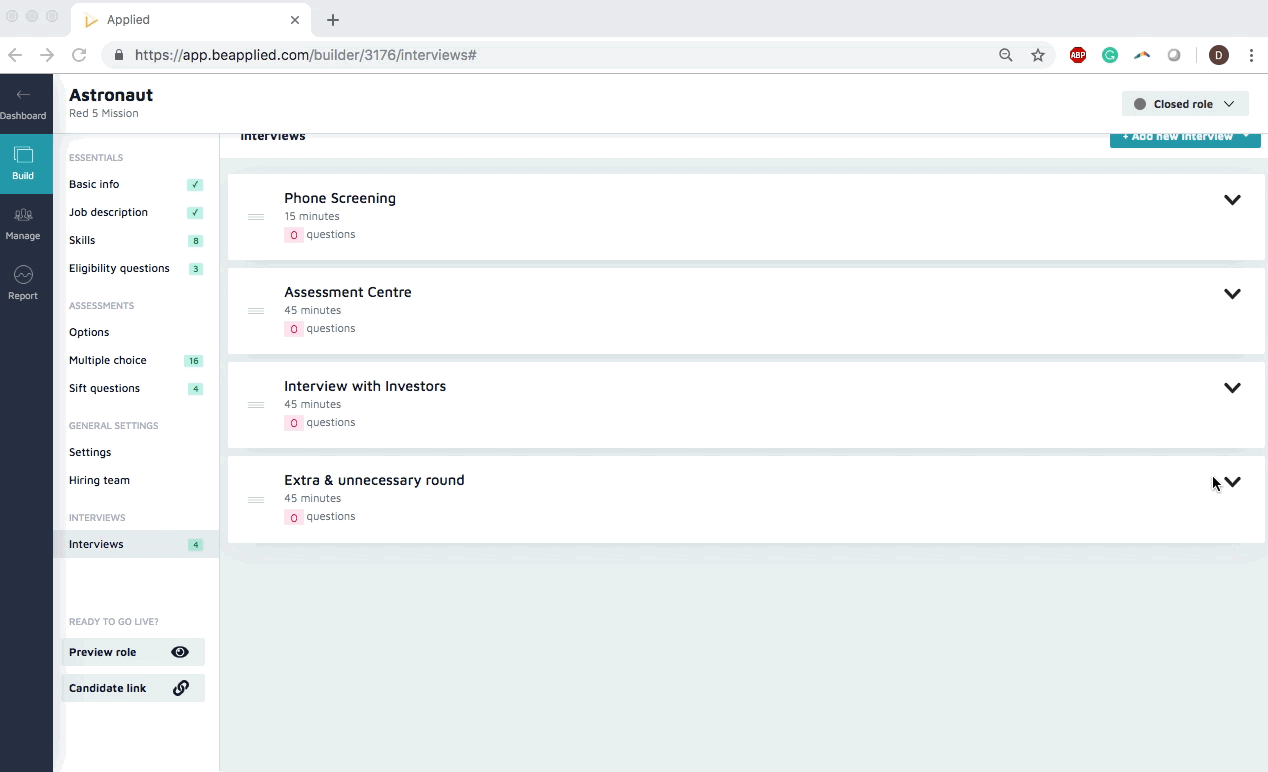1268x772 pixels.
Task: Click the Candidate link chain icon
Action: [x=181, y=688]
